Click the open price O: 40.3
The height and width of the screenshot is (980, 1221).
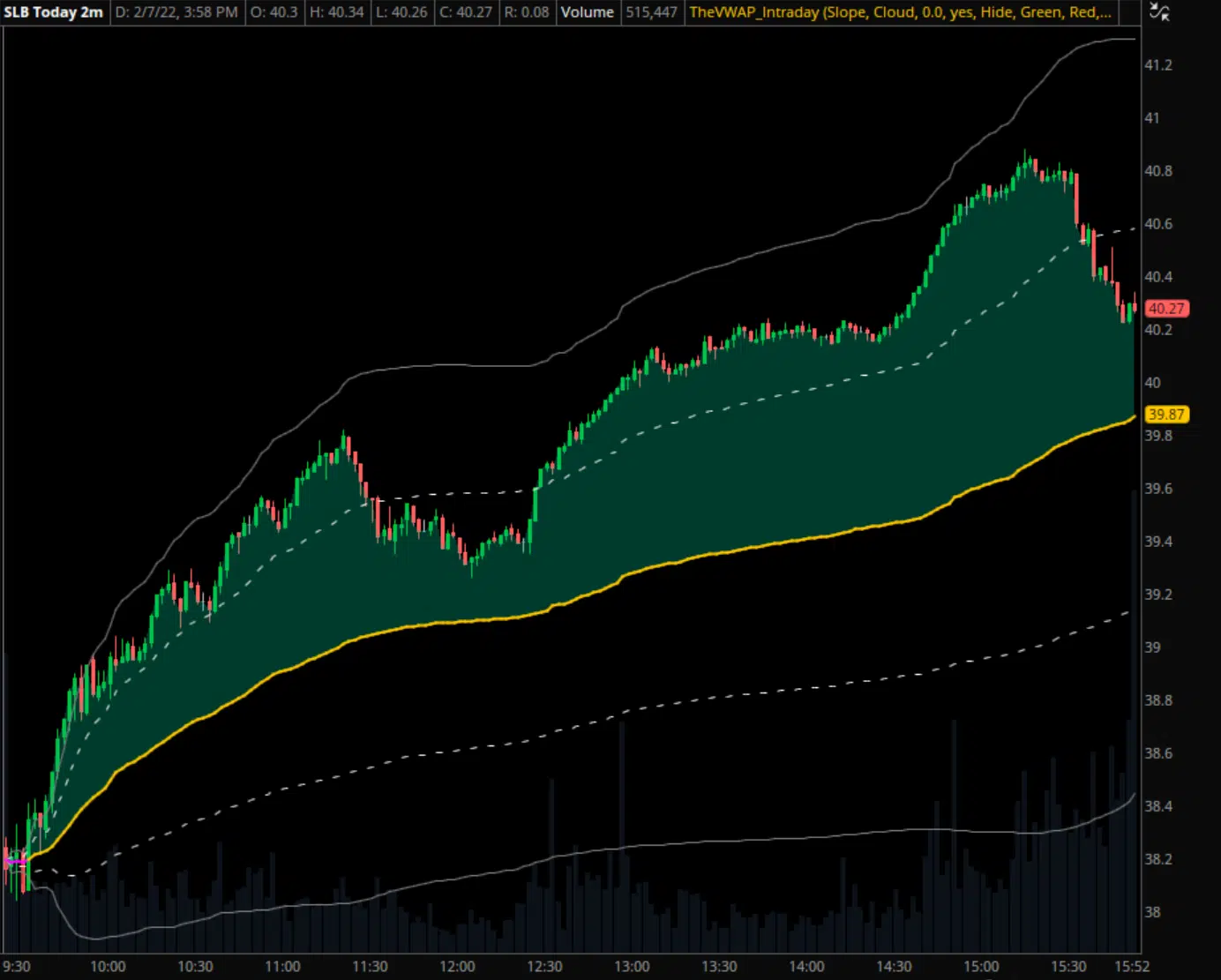coord(273,12)
